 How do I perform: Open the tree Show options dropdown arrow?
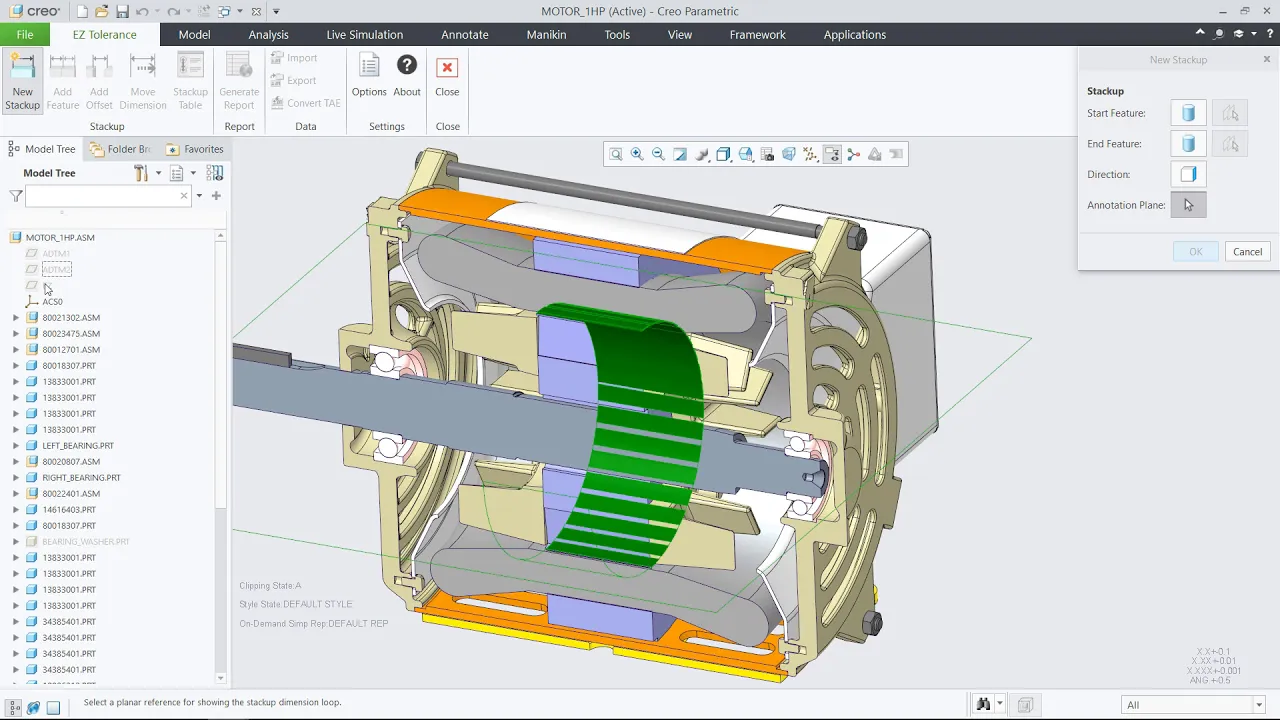point(193,173)
